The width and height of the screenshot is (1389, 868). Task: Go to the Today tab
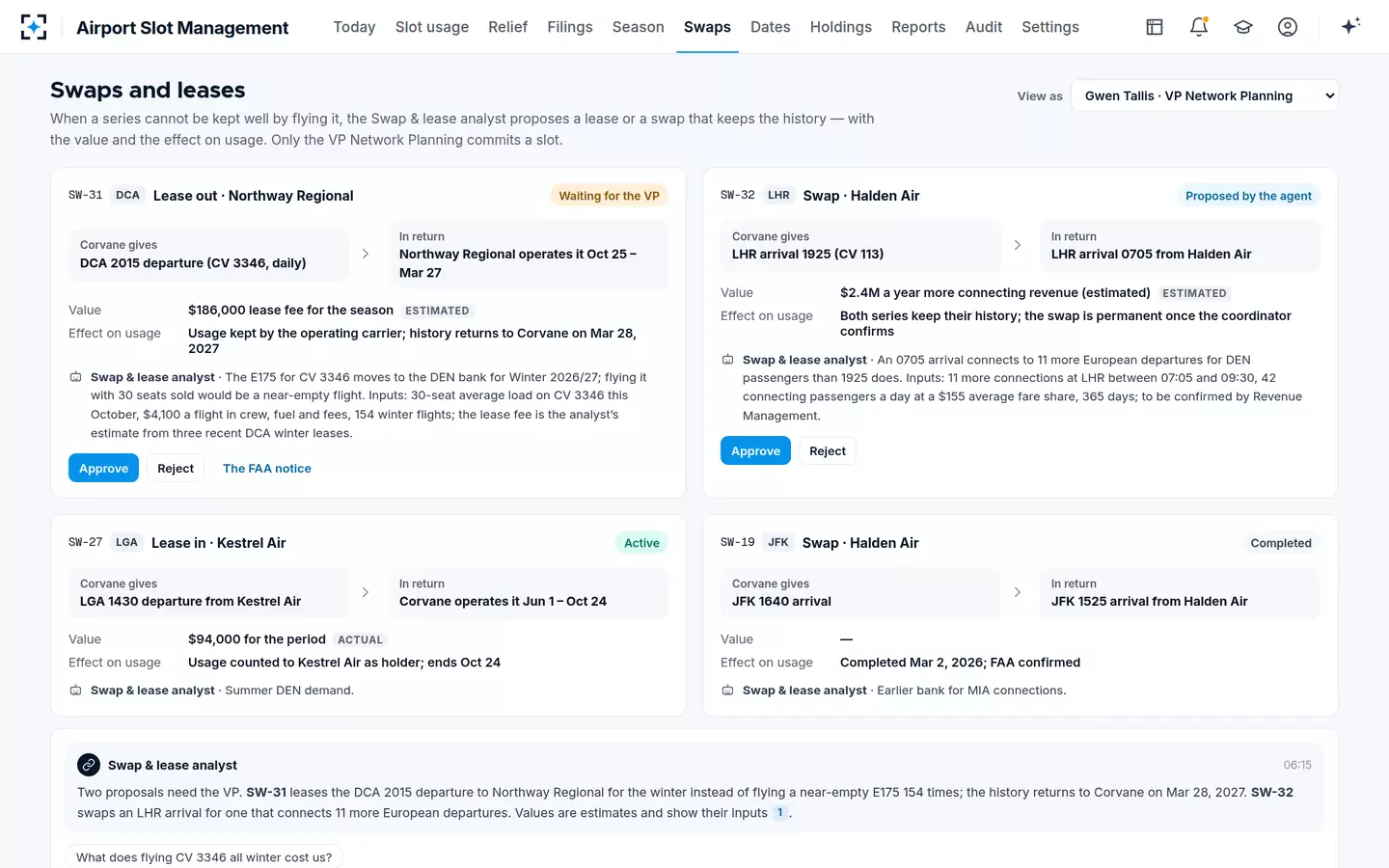tap(354, 27)
